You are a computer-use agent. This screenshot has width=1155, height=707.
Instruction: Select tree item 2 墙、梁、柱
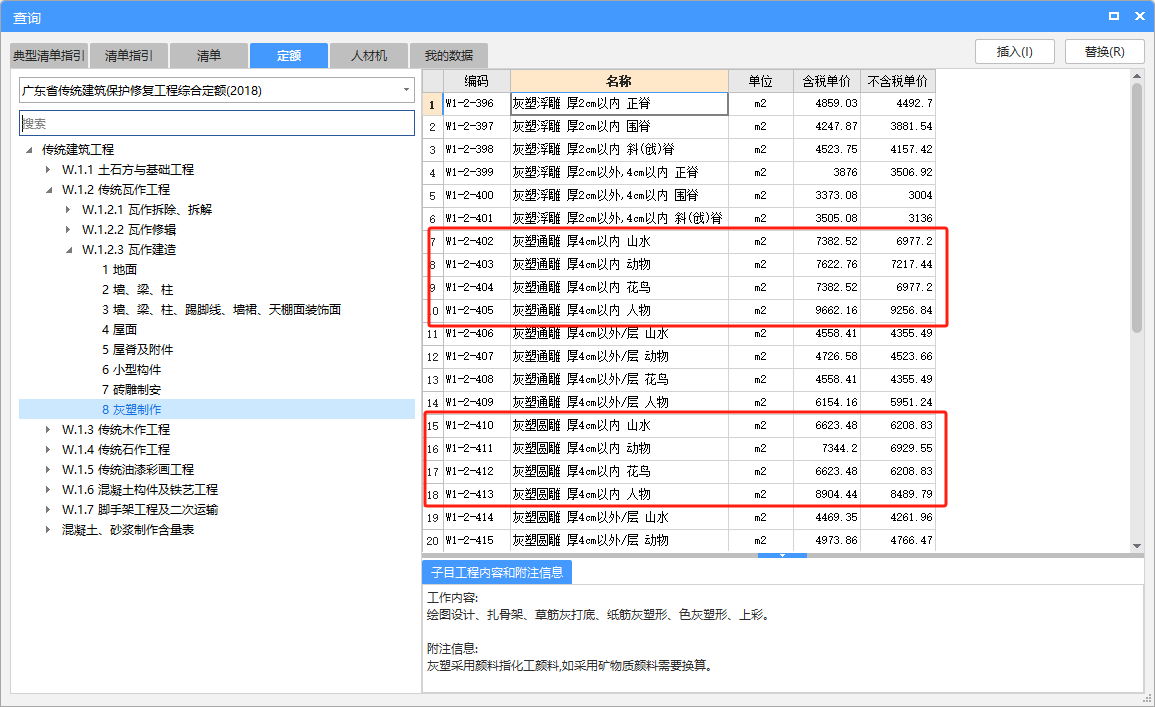click(x=137, y=289)
